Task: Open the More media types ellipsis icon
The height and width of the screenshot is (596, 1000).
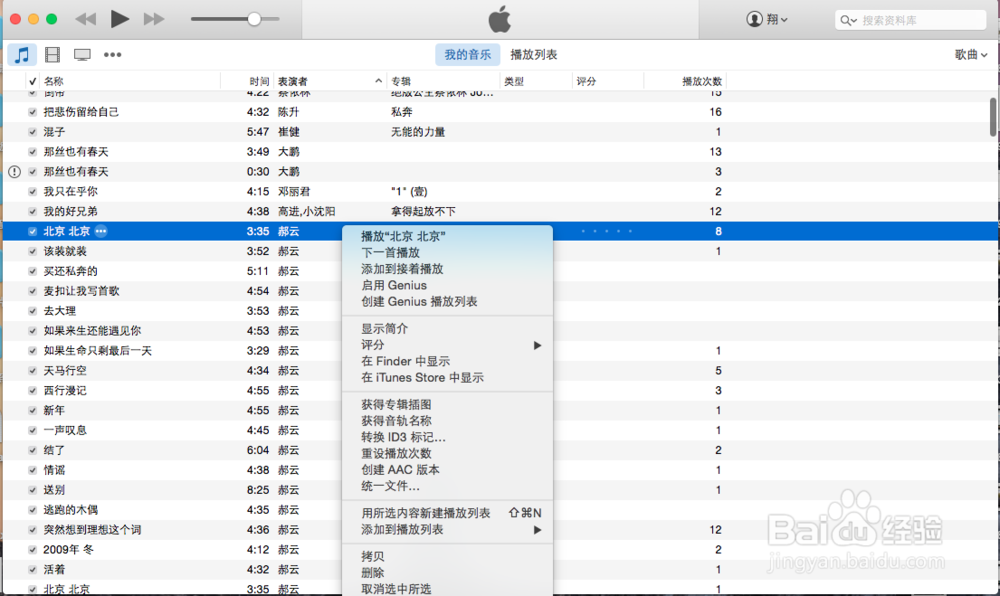Action: pos(113,54)
